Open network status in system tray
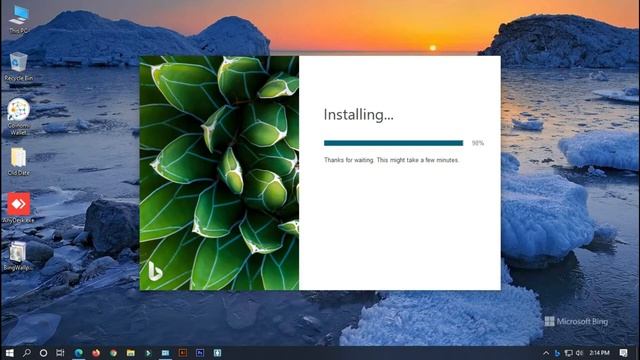This screenshot has height=360, width=640. coord(568,353)
